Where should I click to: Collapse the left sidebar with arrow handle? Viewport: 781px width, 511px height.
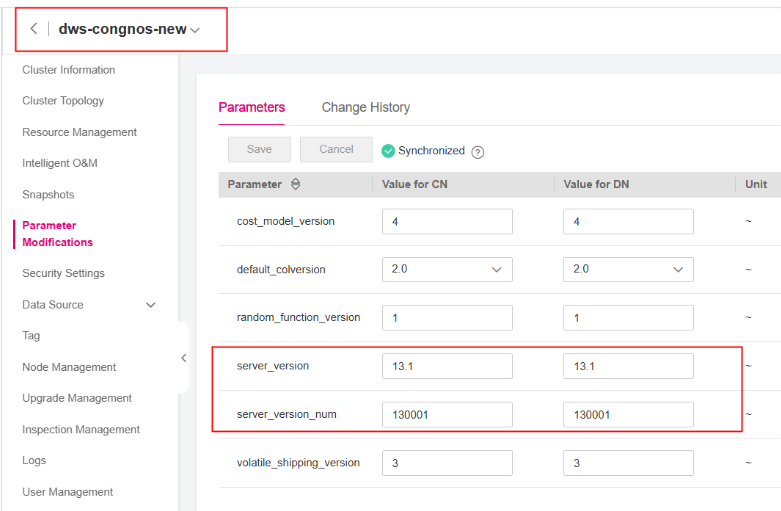click(x=183, y=358)
